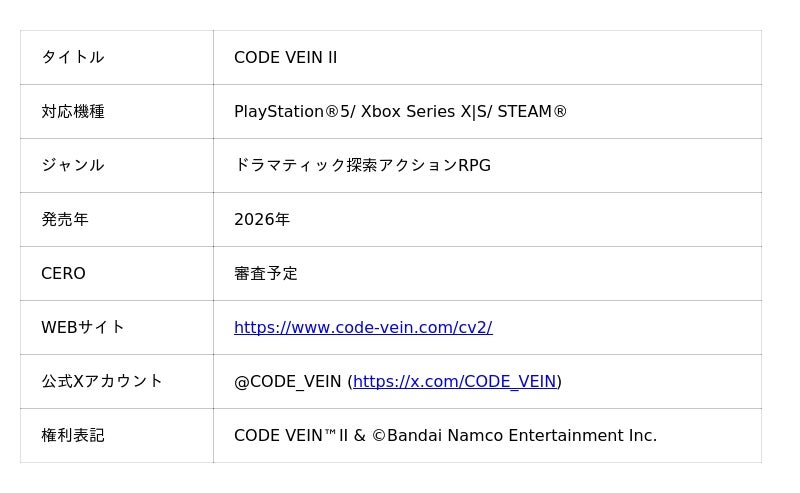The image size is (800, 493).
Task: Select the 2026年 release year value
Action: pos(262,219)
